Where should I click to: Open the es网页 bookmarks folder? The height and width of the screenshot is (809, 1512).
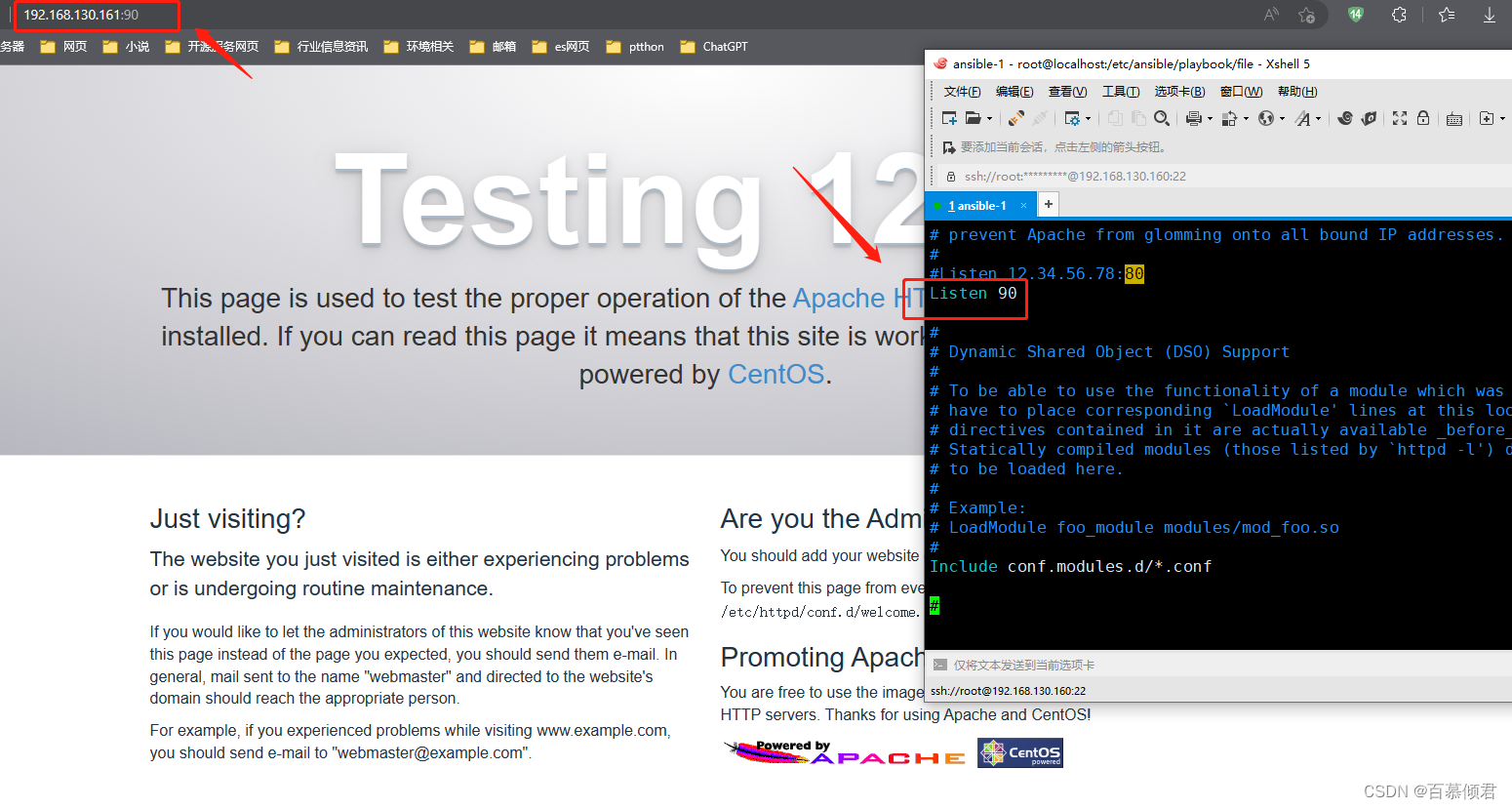pos(561,47)
